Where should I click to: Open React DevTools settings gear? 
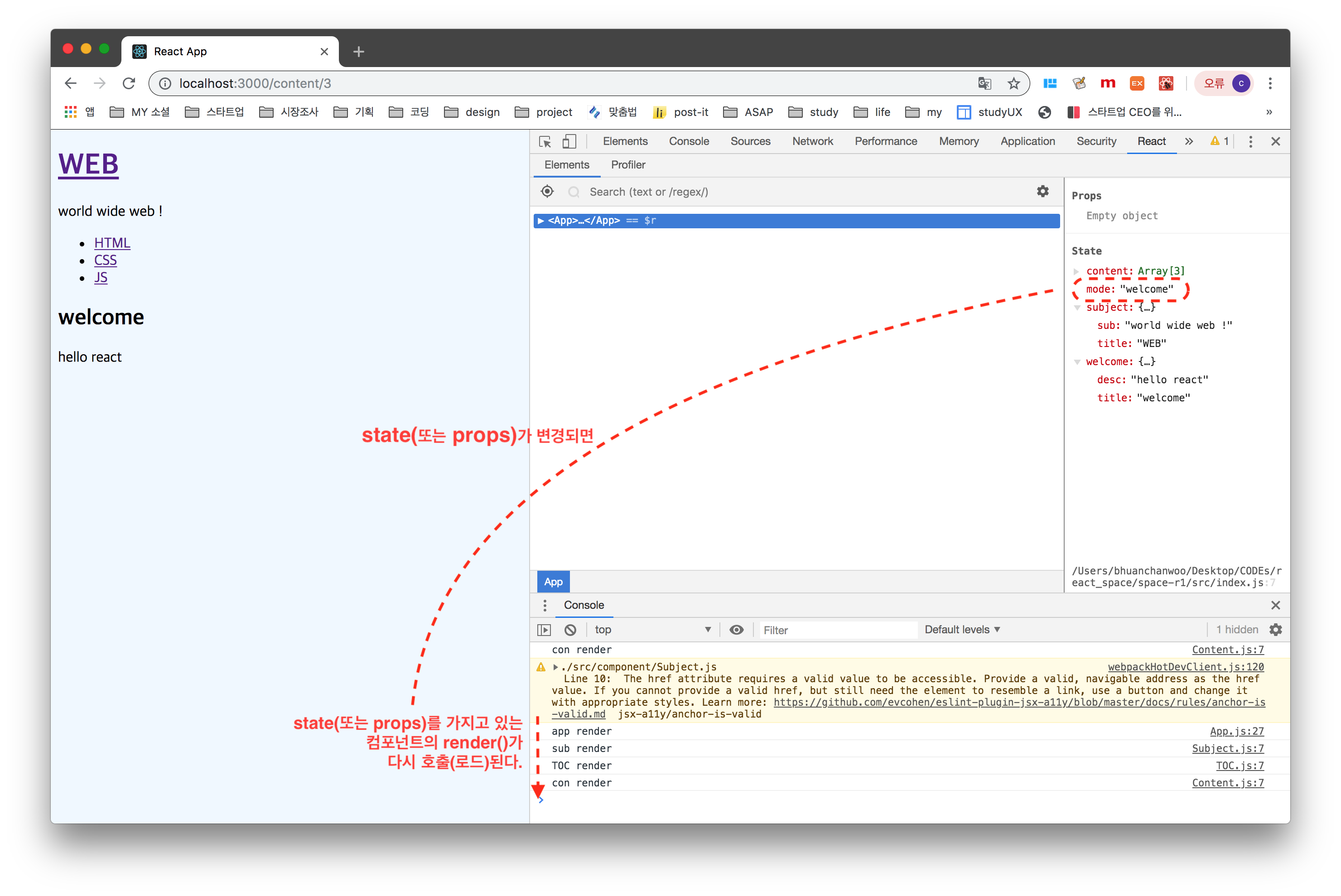(x=1043, y=192)
